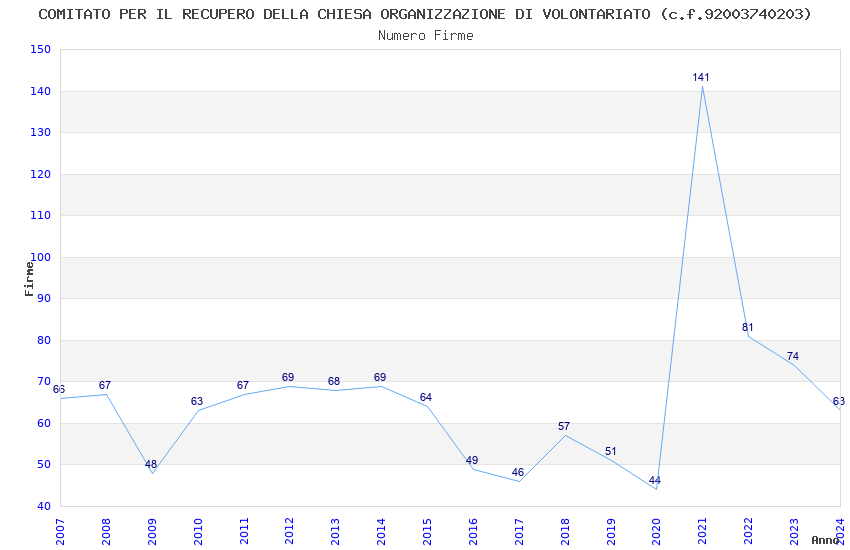
Task: Click the 130 tick on the Firme axis
Action: (x=40, y=132)
